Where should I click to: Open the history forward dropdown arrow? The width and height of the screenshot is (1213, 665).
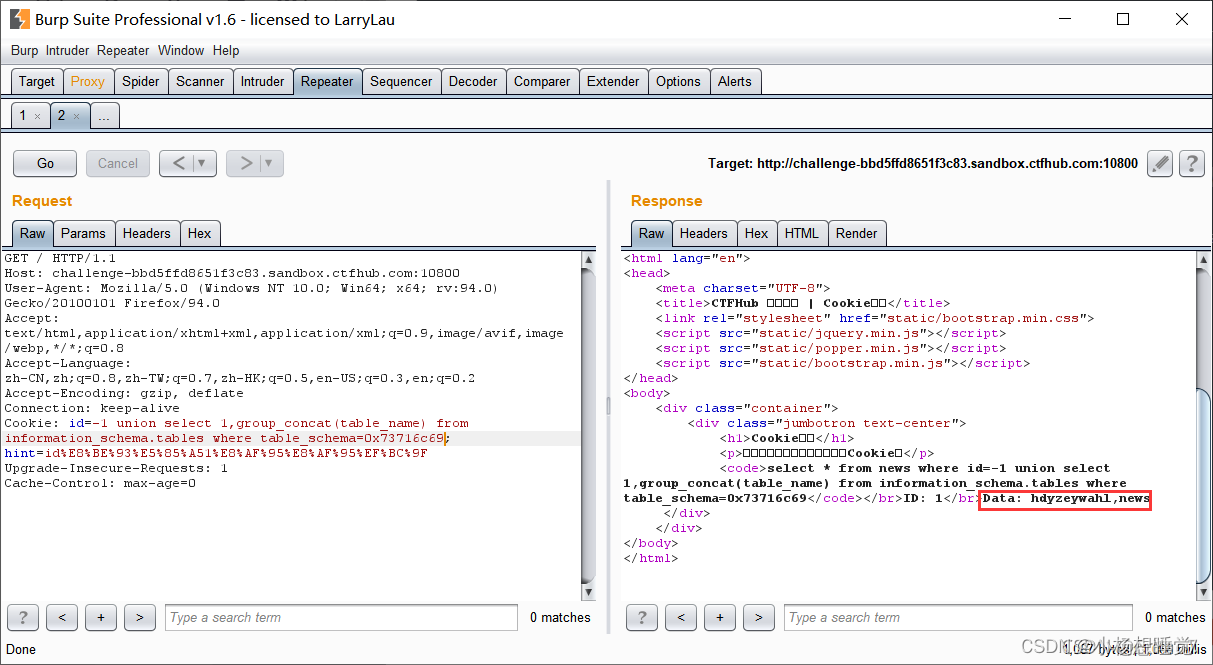pos(270,163)
